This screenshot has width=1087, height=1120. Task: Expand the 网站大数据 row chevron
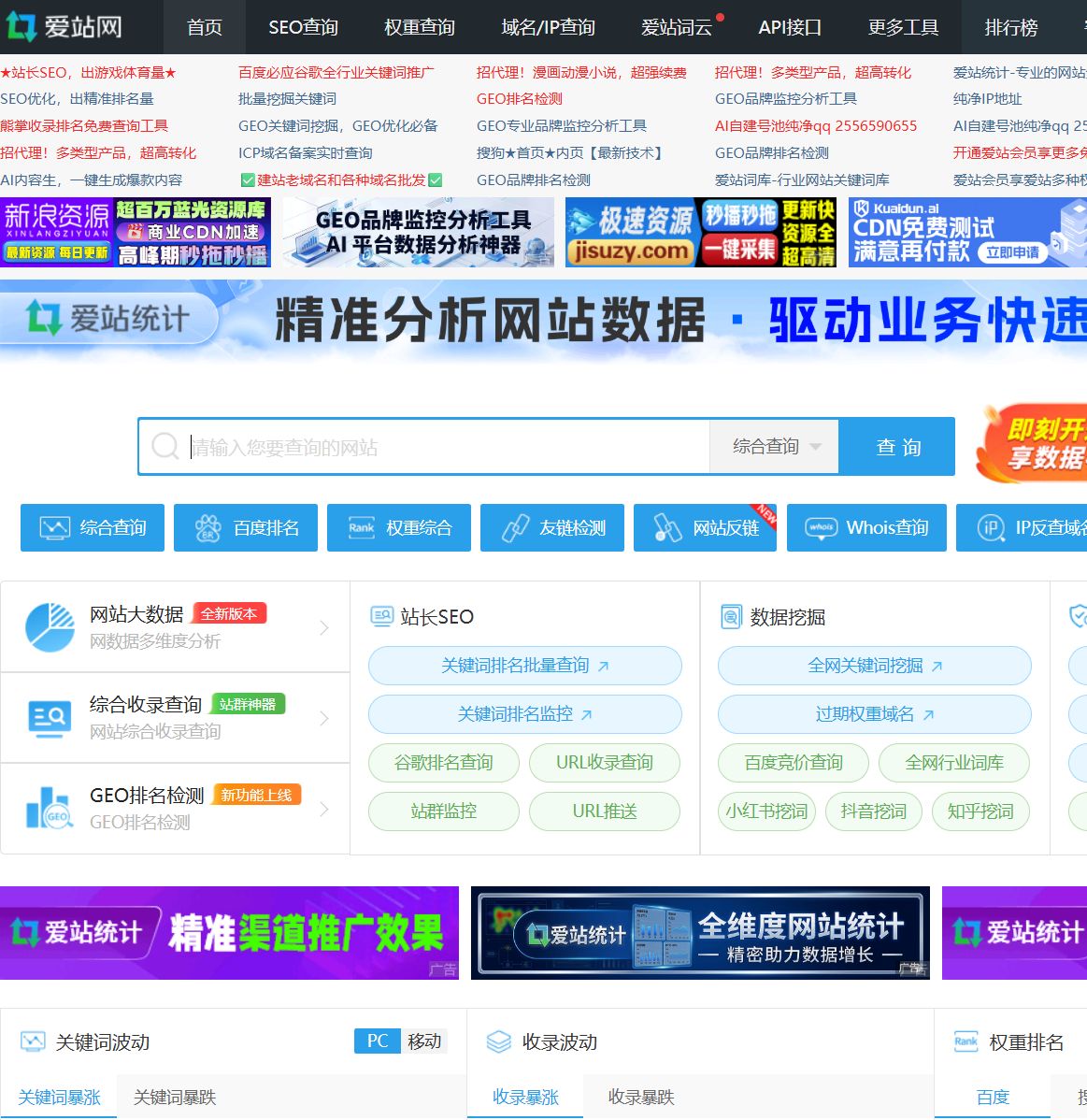click(x=324, y=627)
